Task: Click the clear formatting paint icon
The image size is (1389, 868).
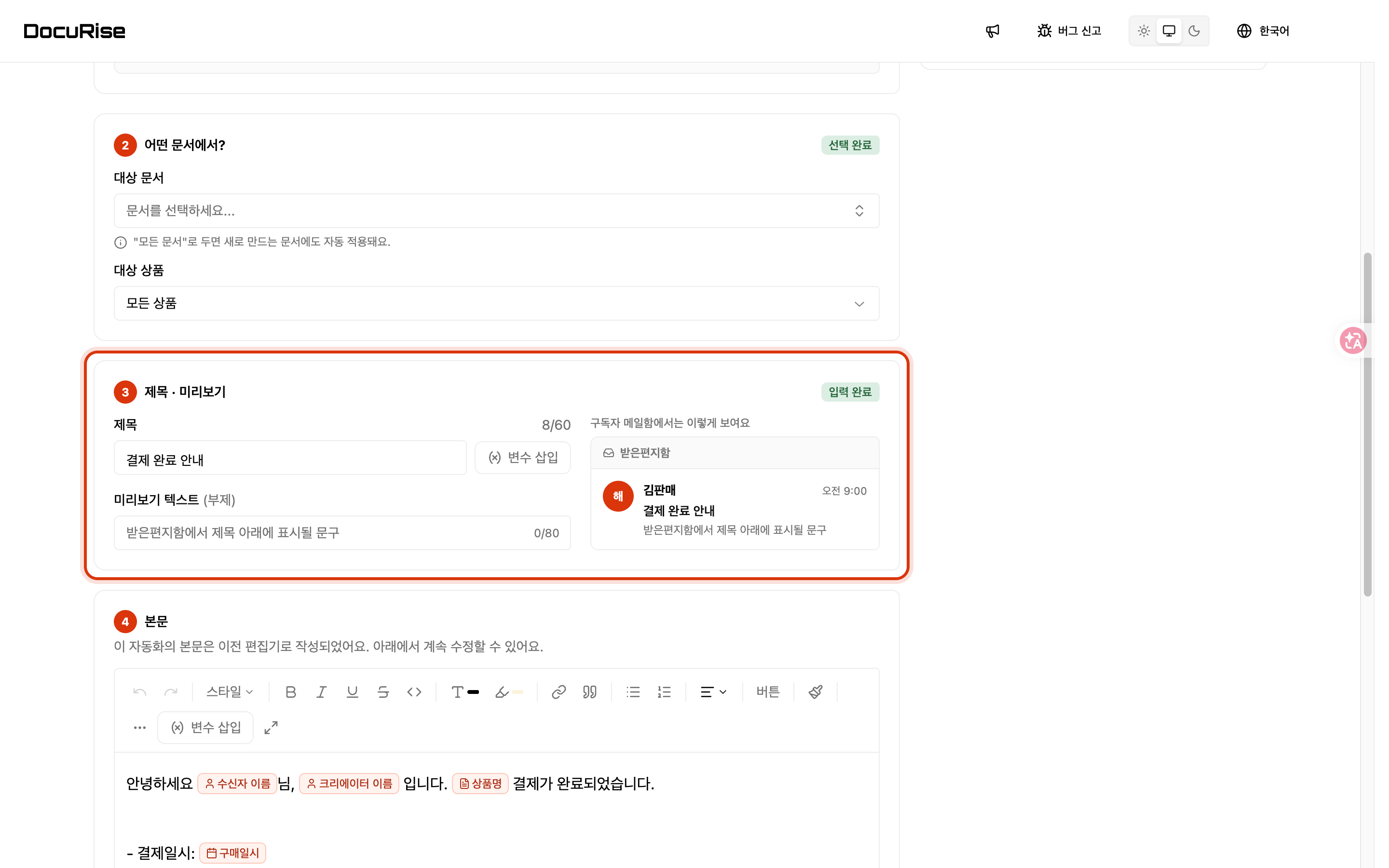Action: pyautogui.click(x=816, y=692)
